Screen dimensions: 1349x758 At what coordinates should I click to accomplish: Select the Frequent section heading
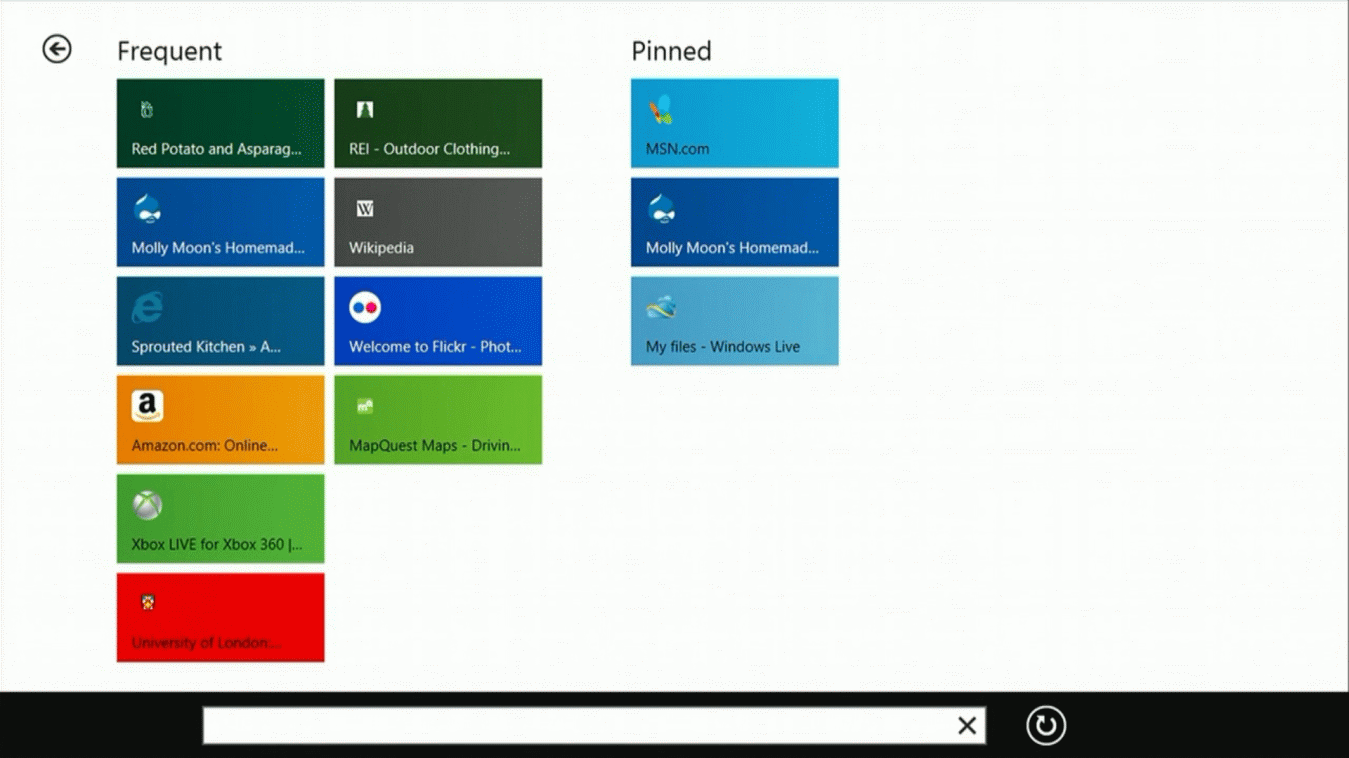(169, 51)
